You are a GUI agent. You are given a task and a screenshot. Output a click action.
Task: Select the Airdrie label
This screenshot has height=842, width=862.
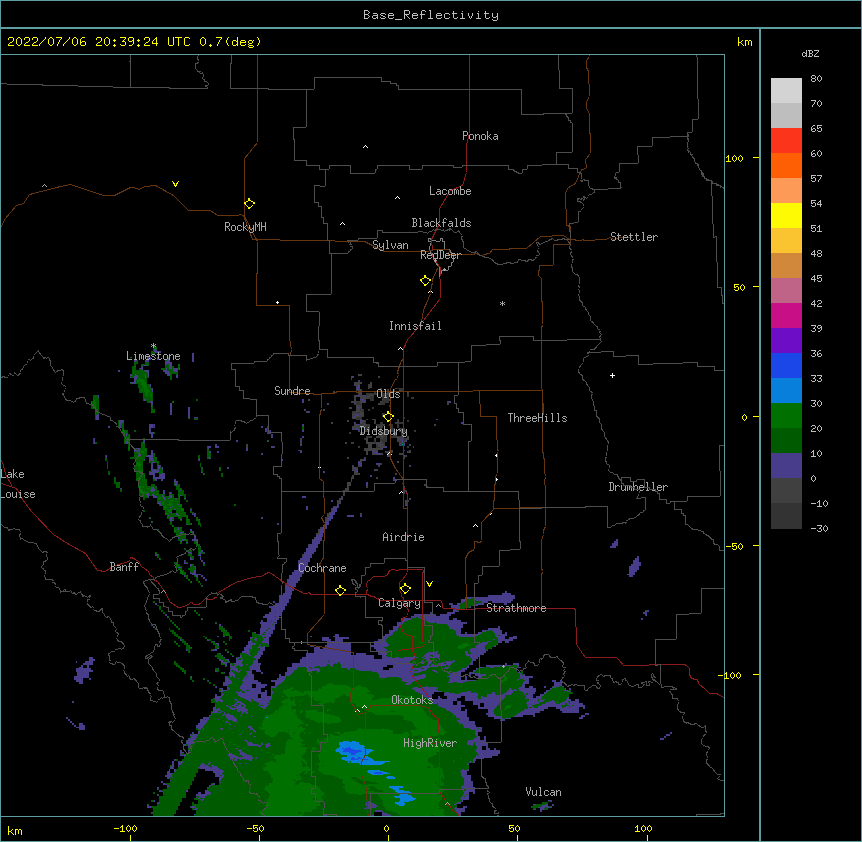point(404,537)
